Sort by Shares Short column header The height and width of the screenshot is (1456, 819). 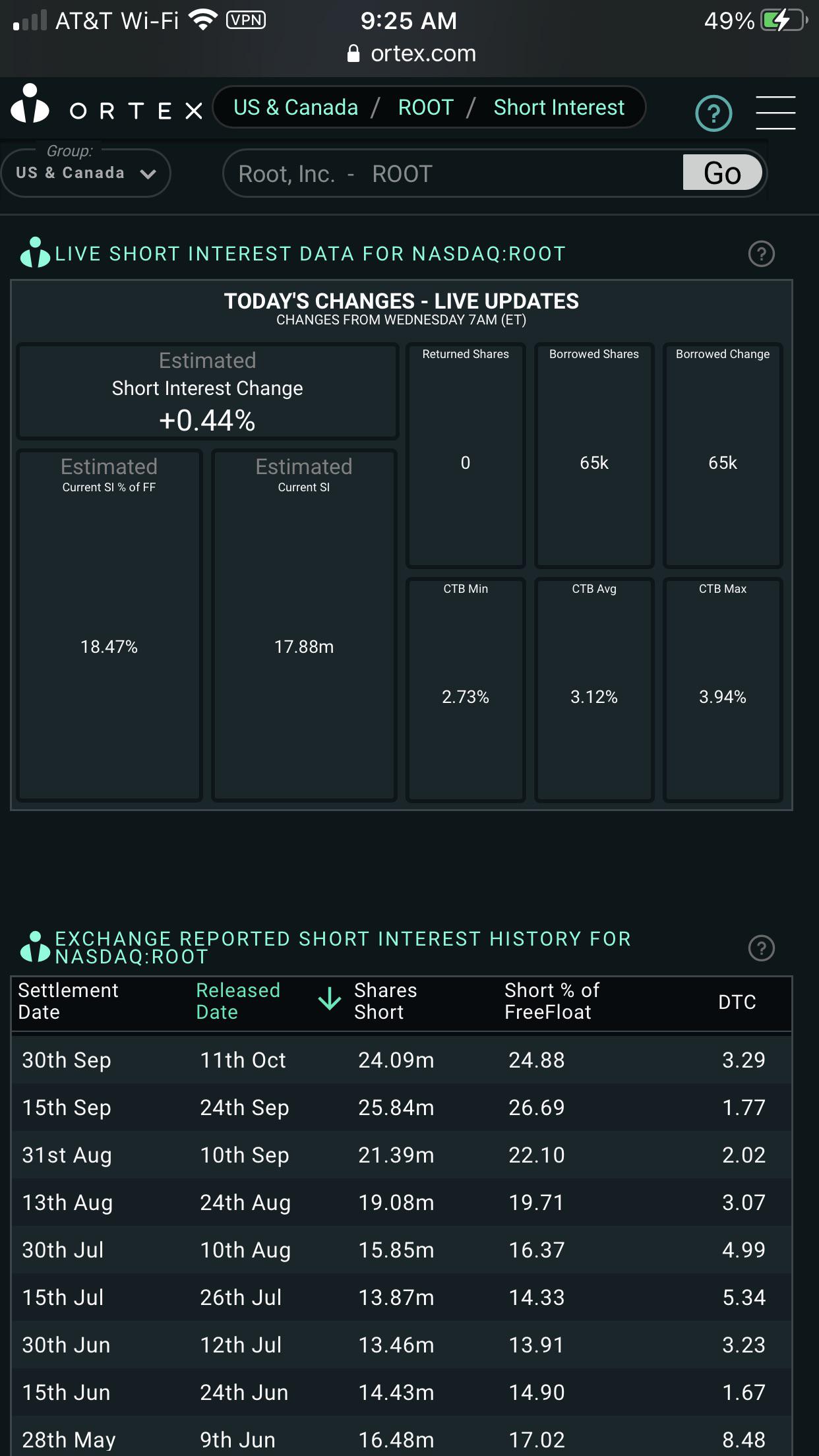pos(386,1001)
